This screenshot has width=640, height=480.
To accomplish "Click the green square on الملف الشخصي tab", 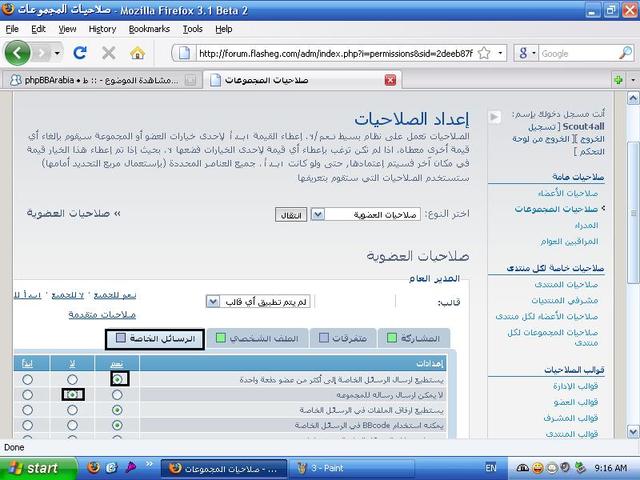I will (x=221, y=338).
